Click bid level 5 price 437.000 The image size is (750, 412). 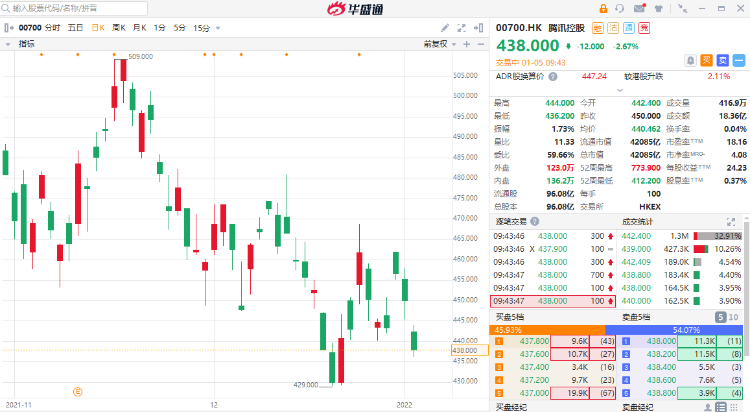534,393
